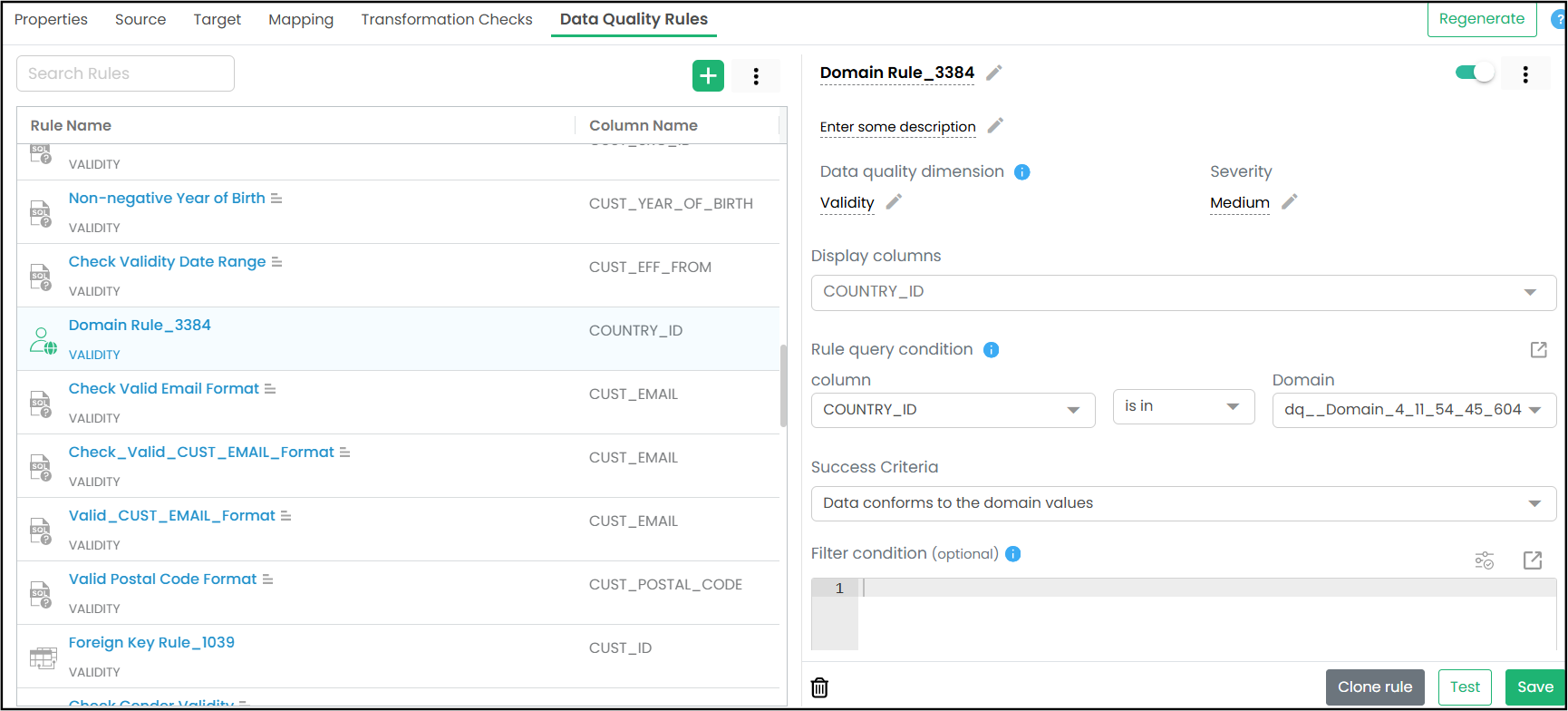Click the green add rule plus icon

708,76
